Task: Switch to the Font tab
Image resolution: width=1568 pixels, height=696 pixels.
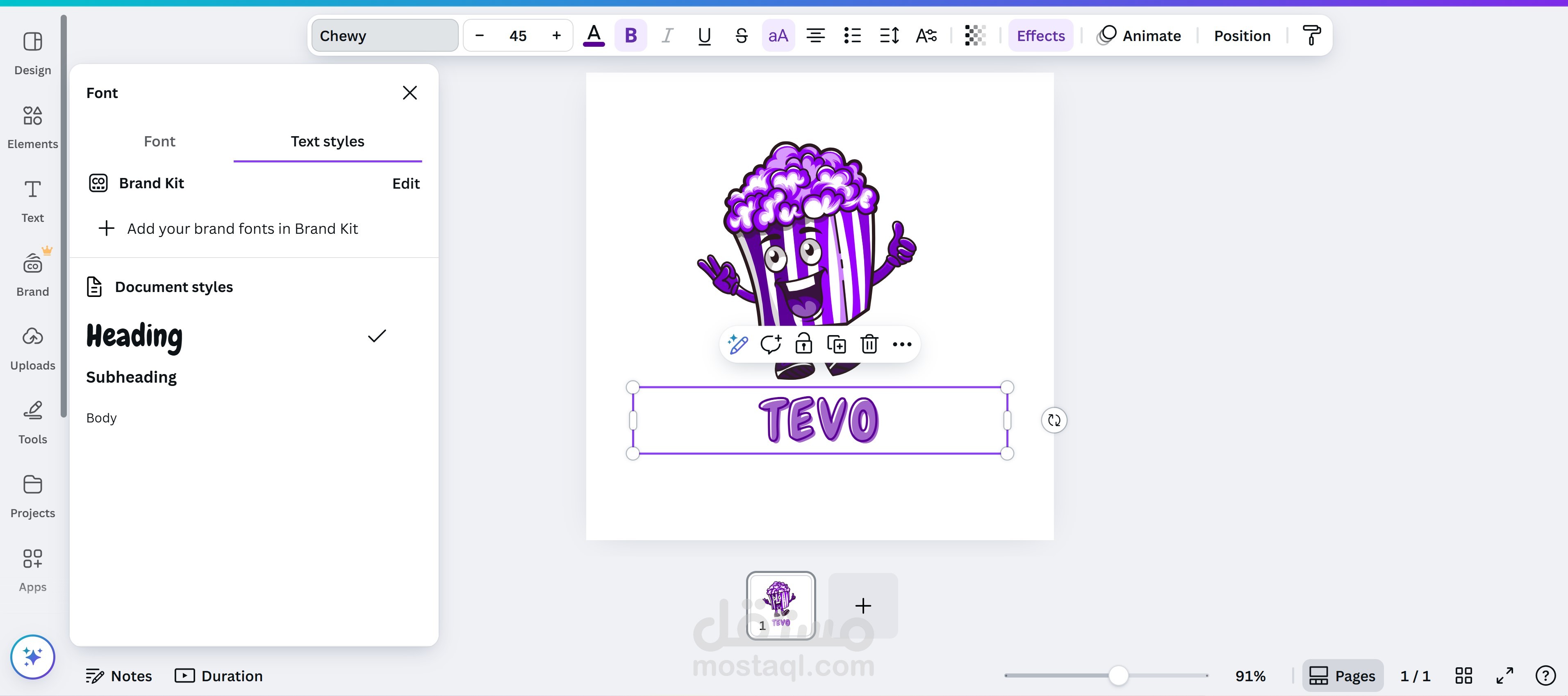Action: [159, 141]
